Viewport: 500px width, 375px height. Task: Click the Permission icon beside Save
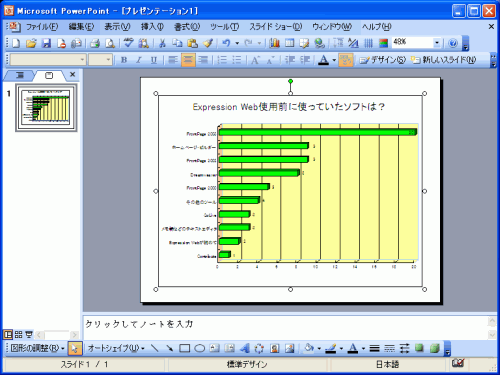coord(61,43)
